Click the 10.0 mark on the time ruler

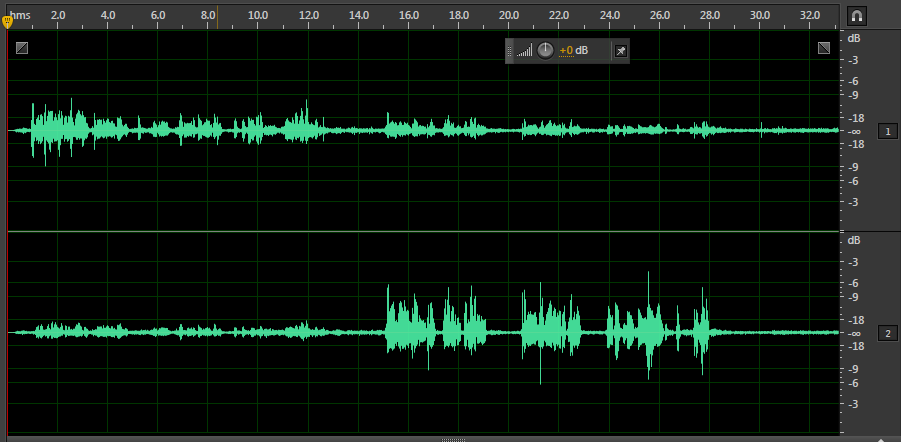pyautogui.click(x=258, y=15)
